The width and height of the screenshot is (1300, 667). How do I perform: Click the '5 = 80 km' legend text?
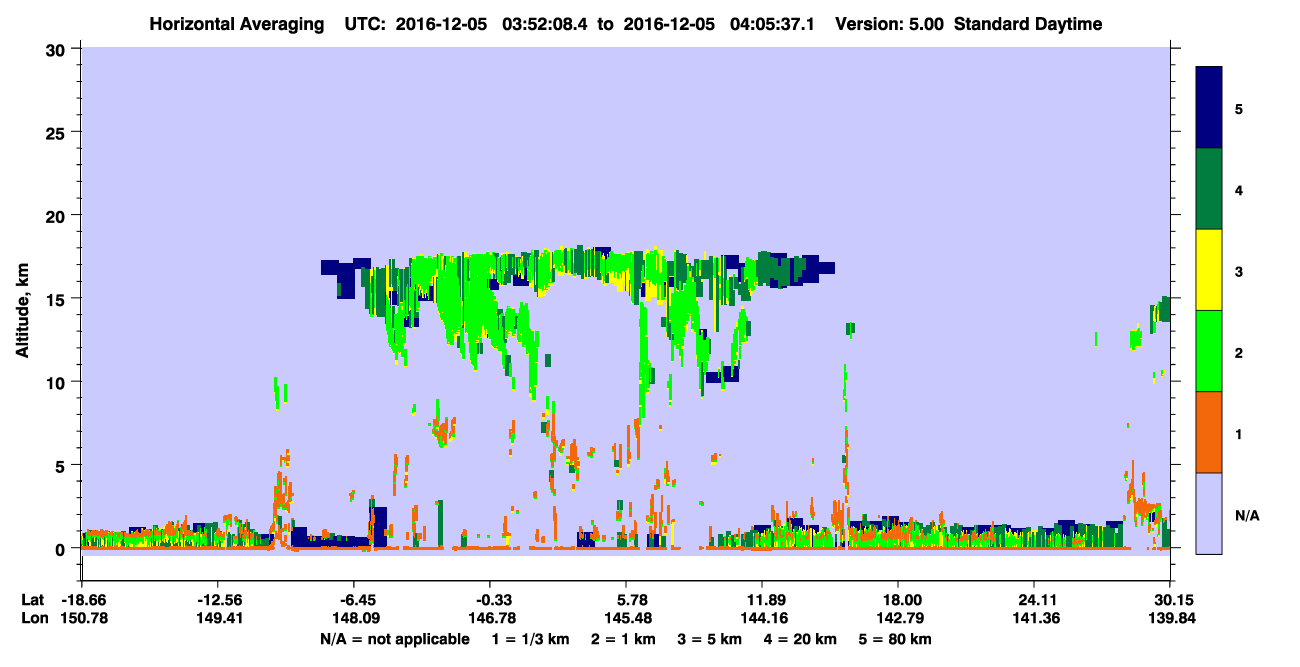click(896, 639)
